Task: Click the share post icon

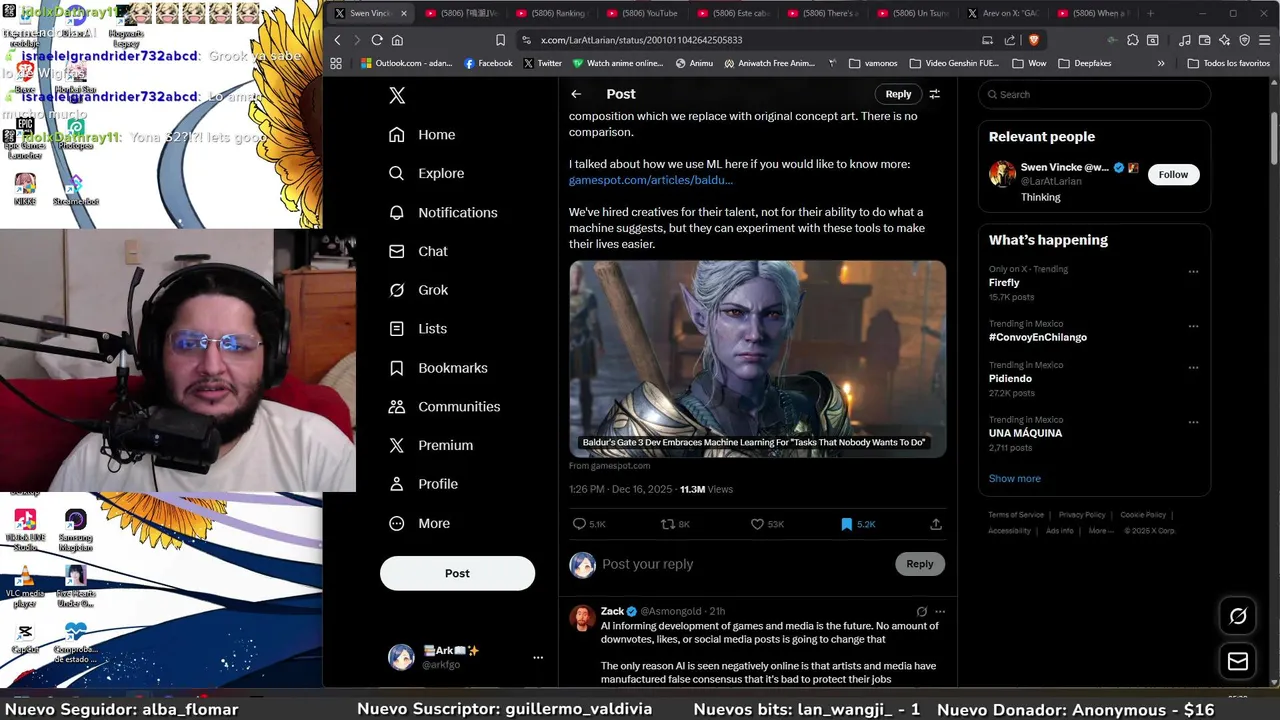Action: pos(936,524)
